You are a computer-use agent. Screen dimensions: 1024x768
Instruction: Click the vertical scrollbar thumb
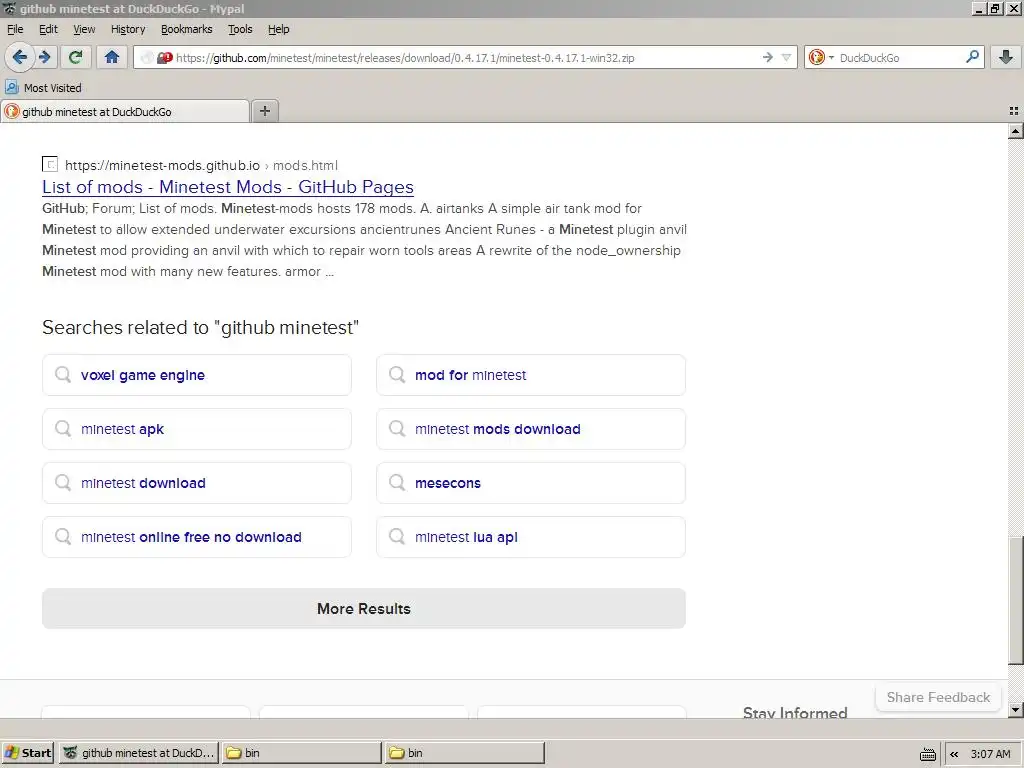(x=1016, y=600)
